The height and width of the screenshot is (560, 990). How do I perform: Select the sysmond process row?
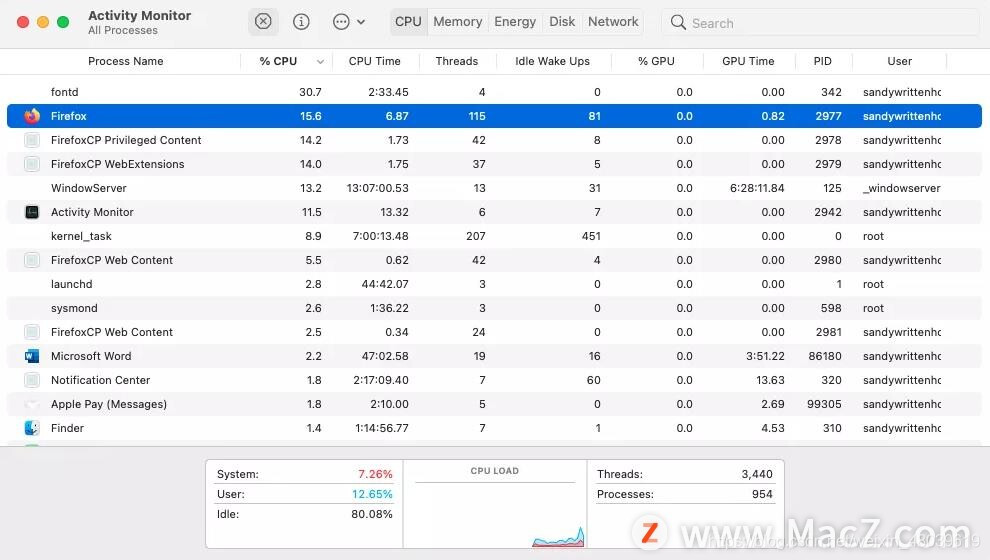coord(494,308)
